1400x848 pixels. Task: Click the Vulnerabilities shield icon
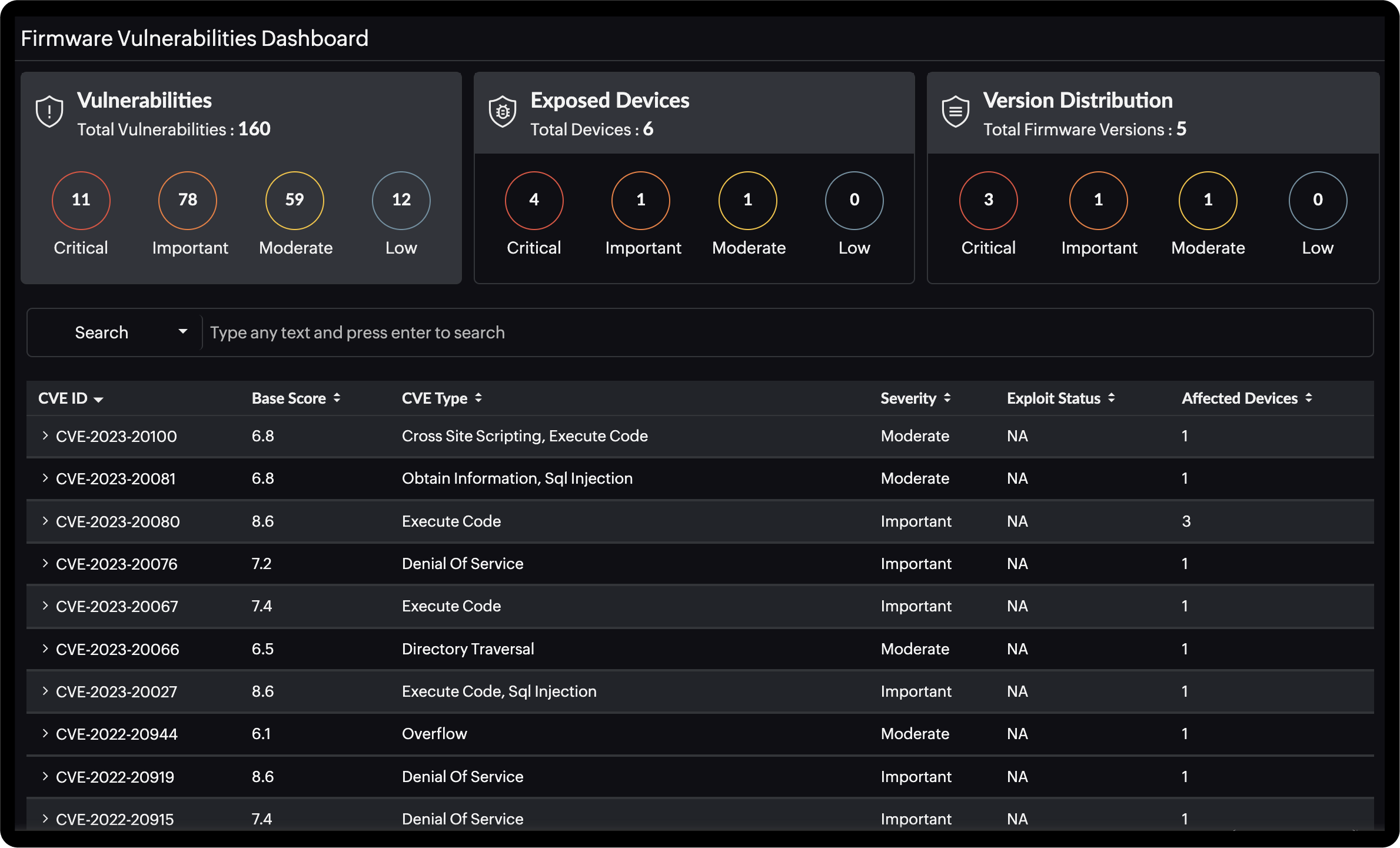(x=49, y=111)
